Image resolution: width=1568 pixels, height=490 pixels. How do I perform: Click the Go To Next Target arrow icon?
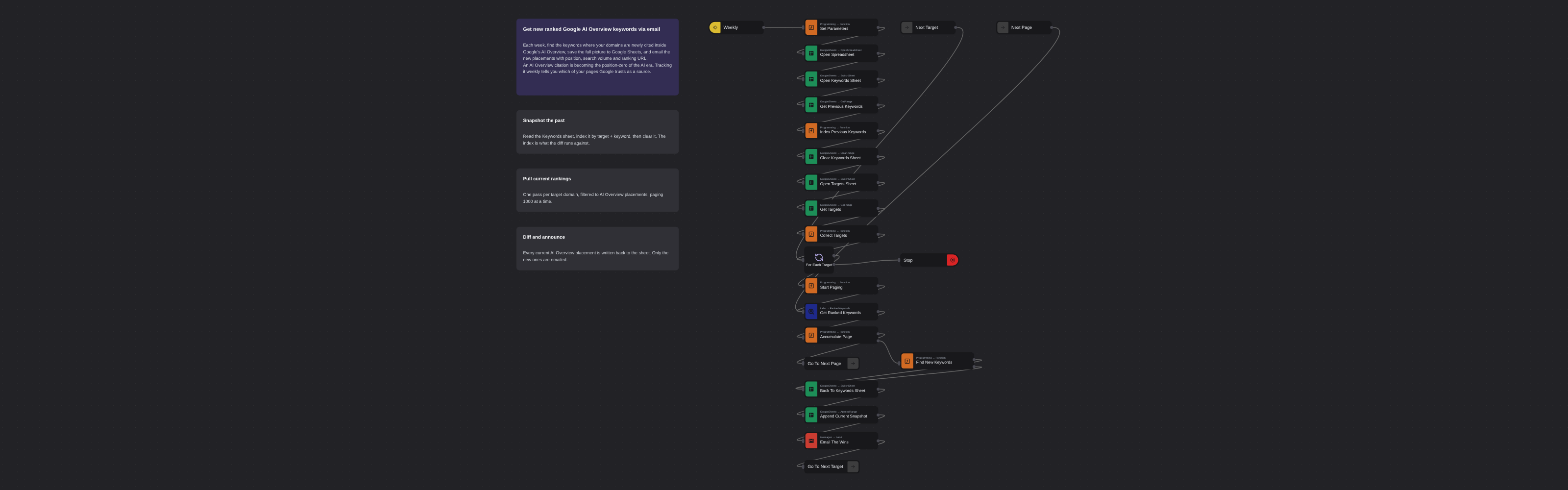coord(853,467)
